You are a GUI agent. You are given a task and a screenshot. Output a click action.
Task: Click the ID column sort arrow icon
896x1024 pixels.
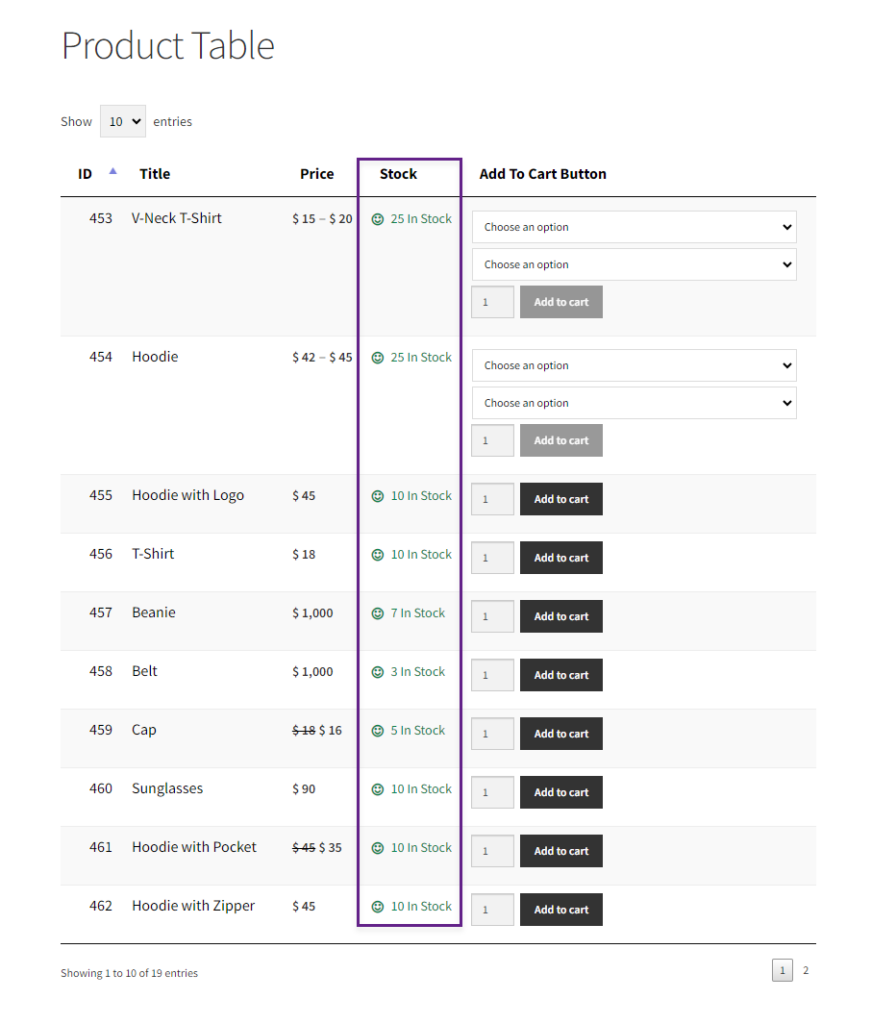tap(113, 171)
